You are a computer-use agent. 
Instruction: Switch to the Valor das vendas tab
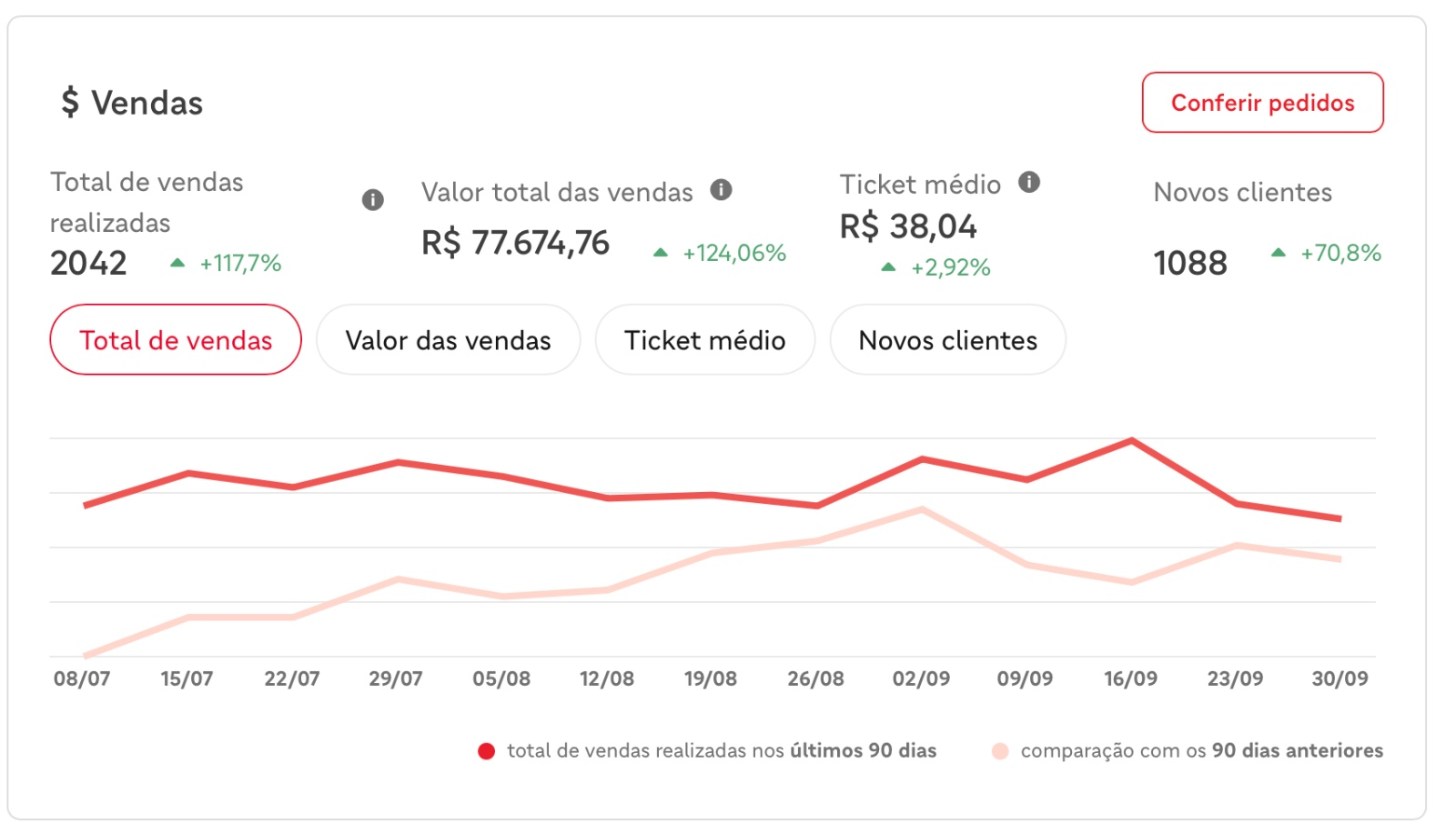tap(448, 340)
